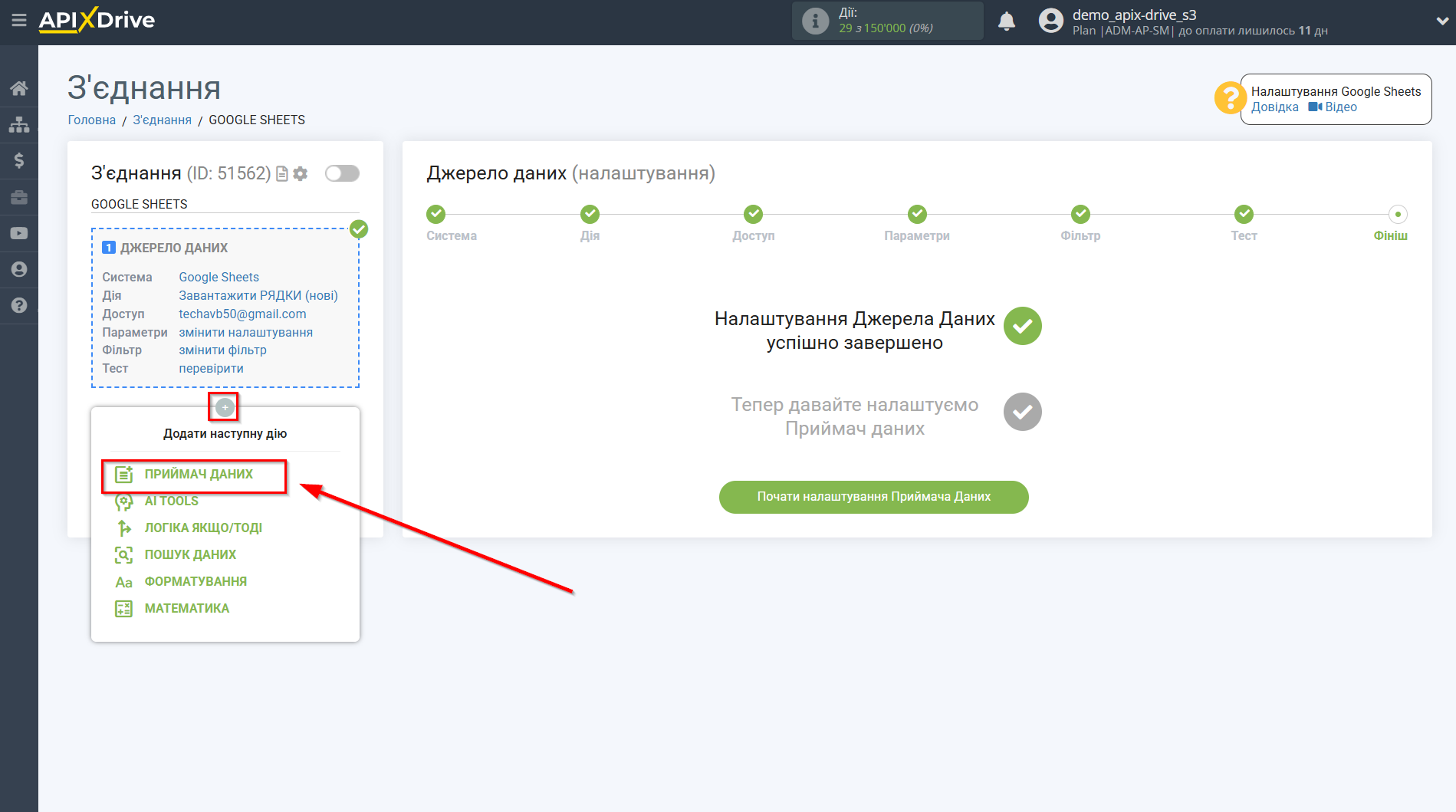Screen dimensions: 1456x812
Task: Open the notifications bell
Action: 1007,21
